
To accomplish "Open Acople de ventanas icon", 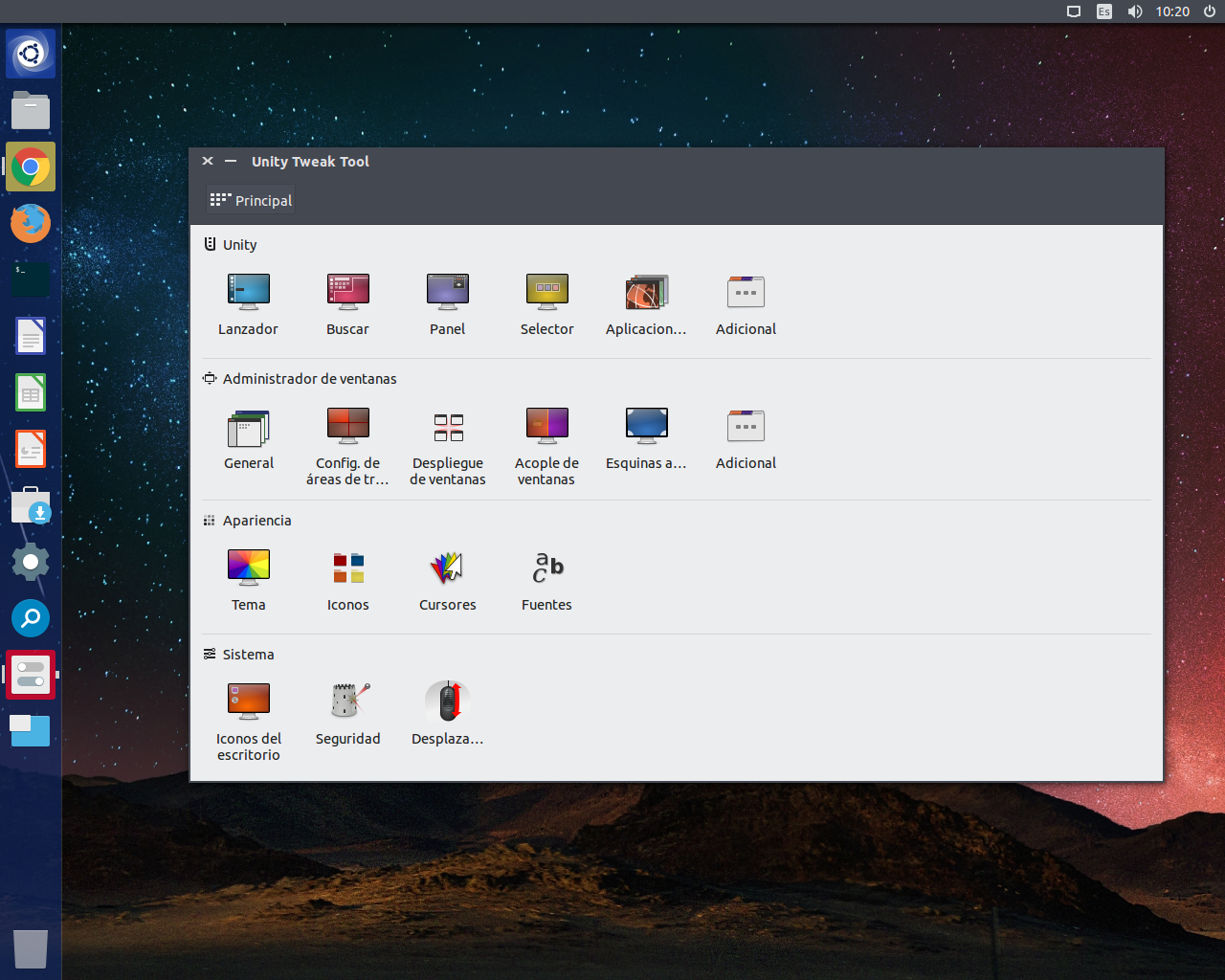I will [546, 426].
